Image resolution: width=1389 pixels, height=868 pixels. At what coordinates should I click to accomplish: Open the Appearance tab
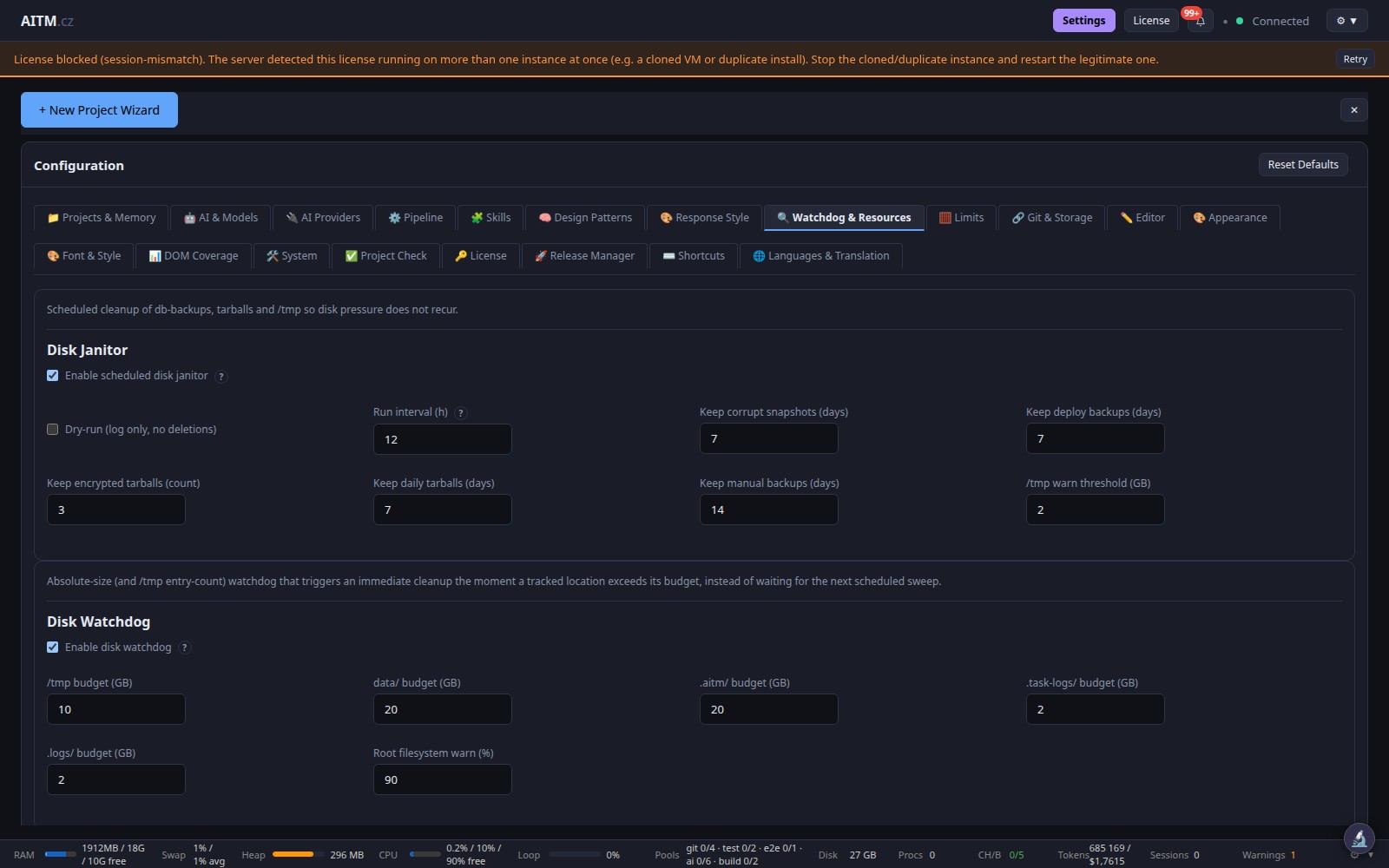pyautogui.click(x=1230, y=218)
